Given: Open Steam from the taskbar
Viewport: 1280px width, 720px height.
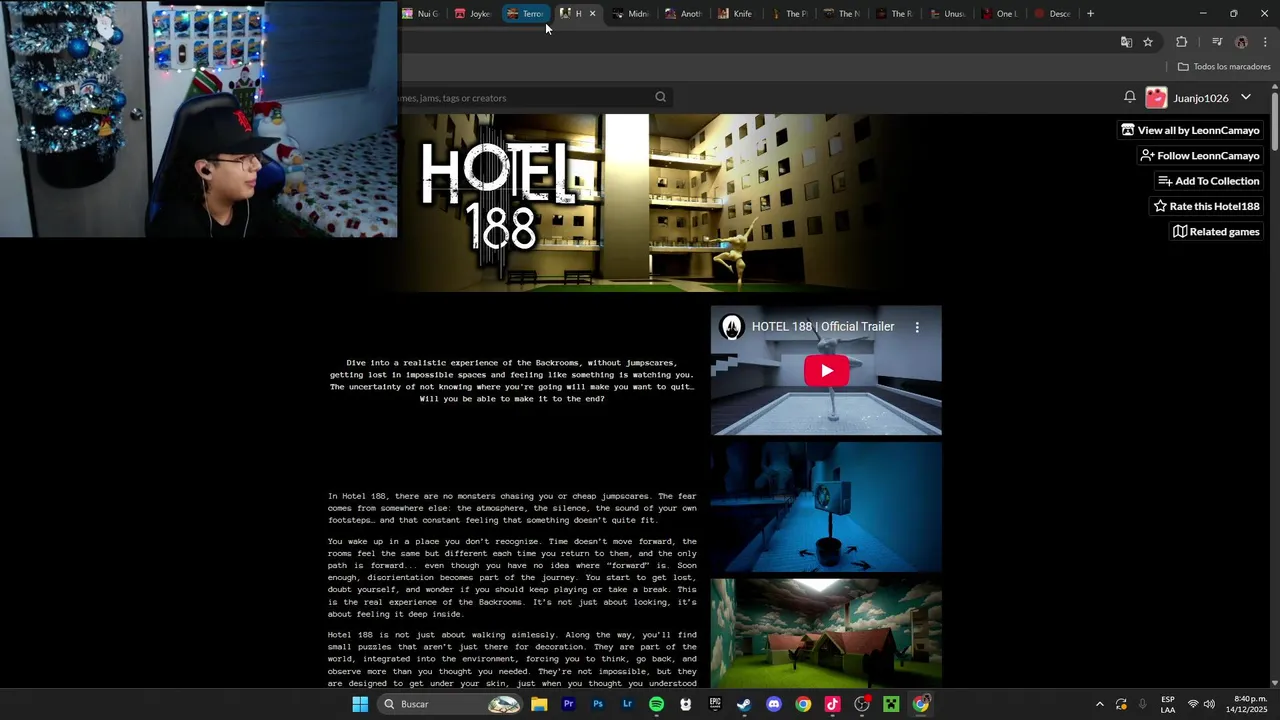Looking at the screenshot, I should 744,704.
